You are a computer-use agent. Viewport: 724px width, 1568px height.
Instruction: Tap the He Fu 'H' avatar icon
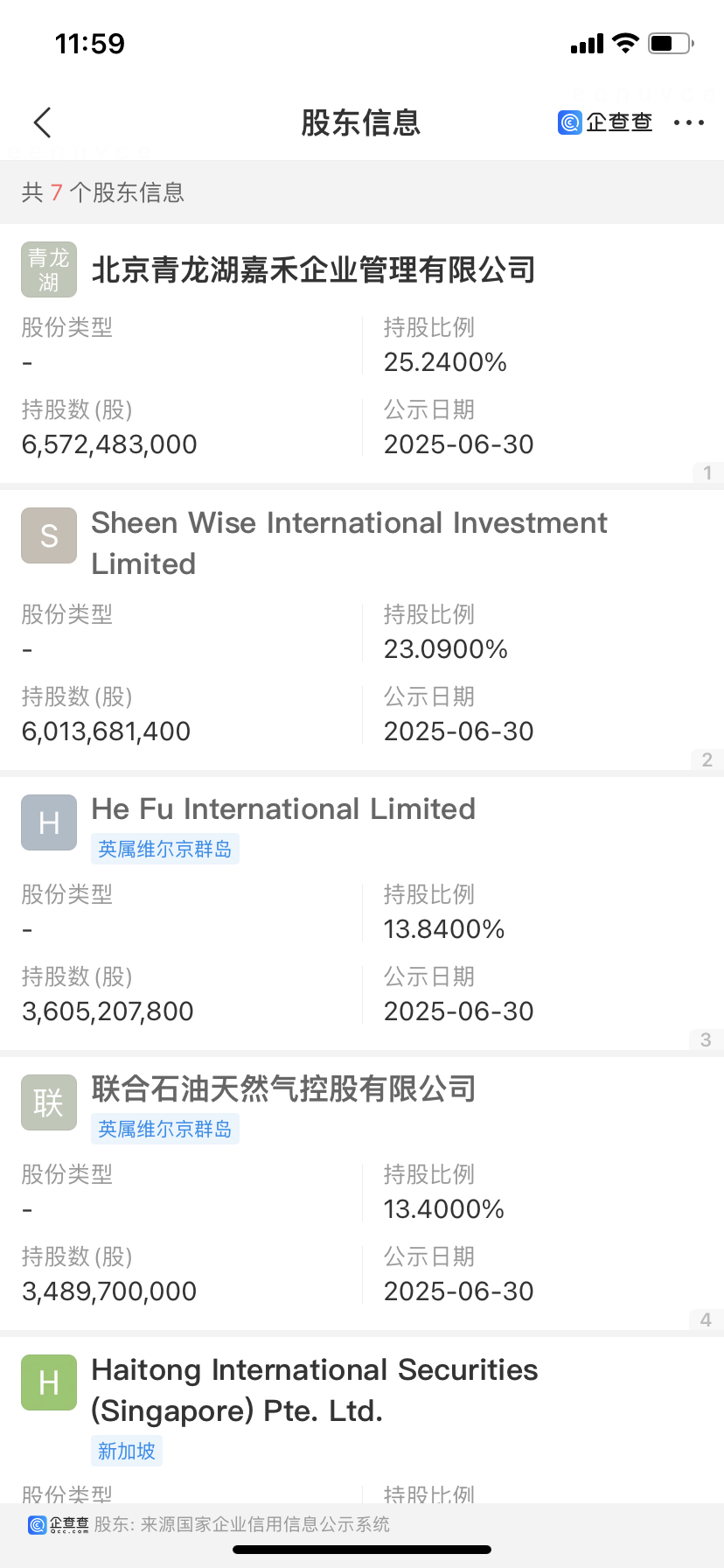point(49,822)
